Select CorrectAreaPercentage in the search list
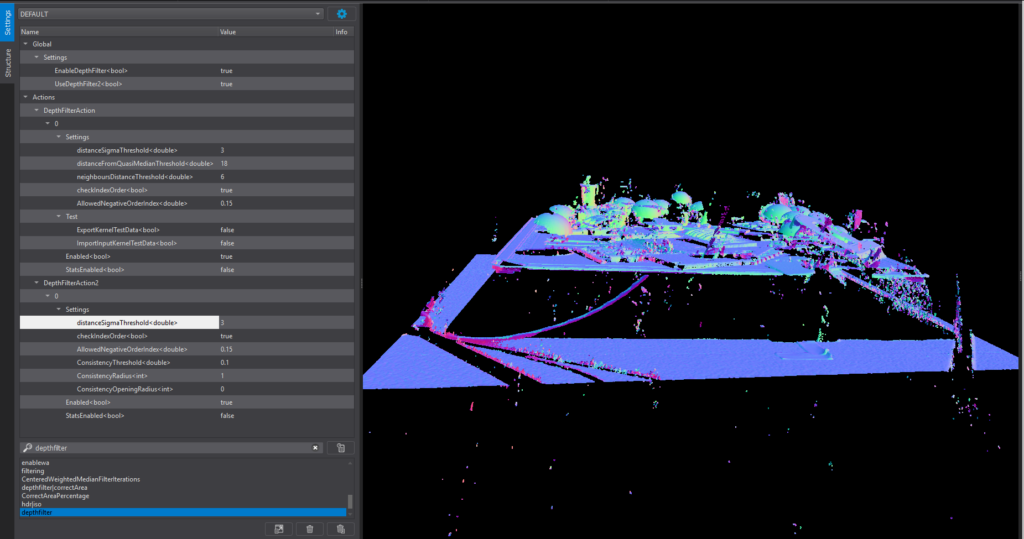This screenshot has height=539, width=1024. [55, 496]
